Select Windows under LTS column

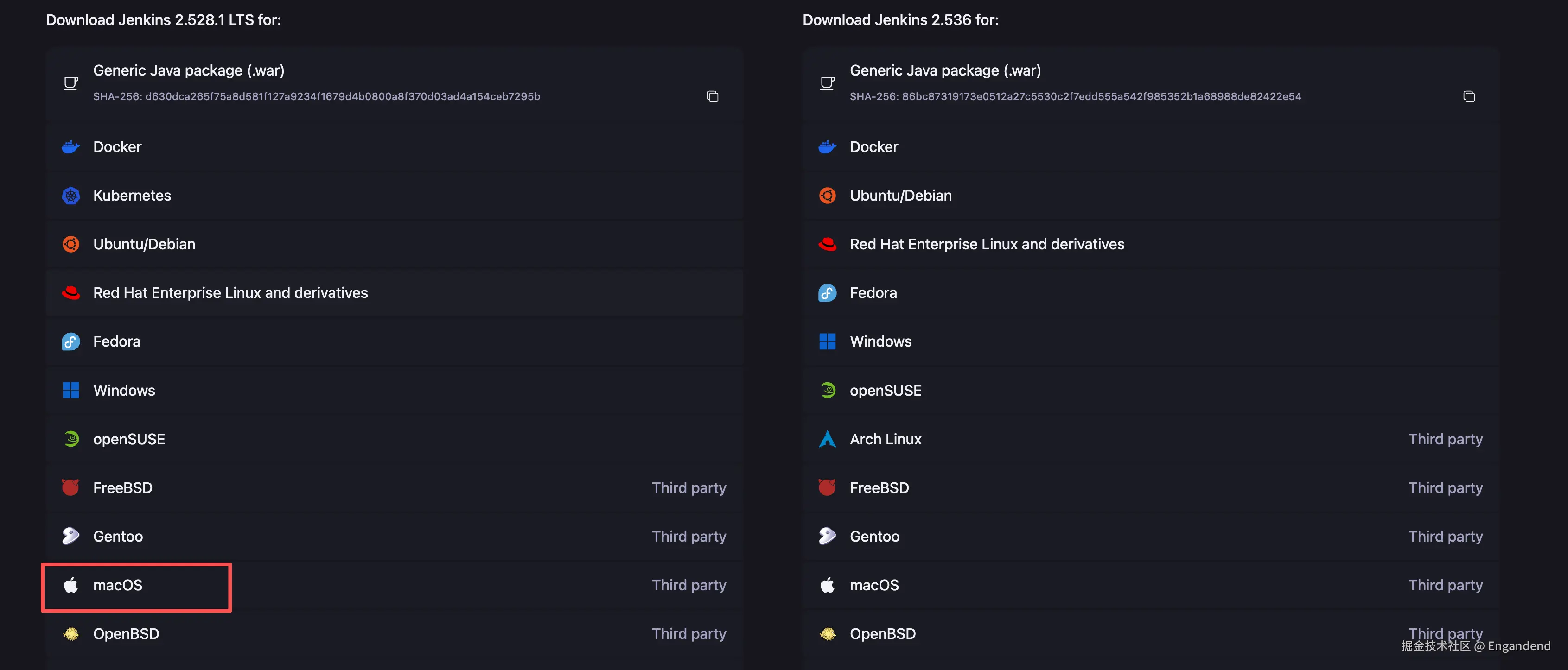pos(124,390)
